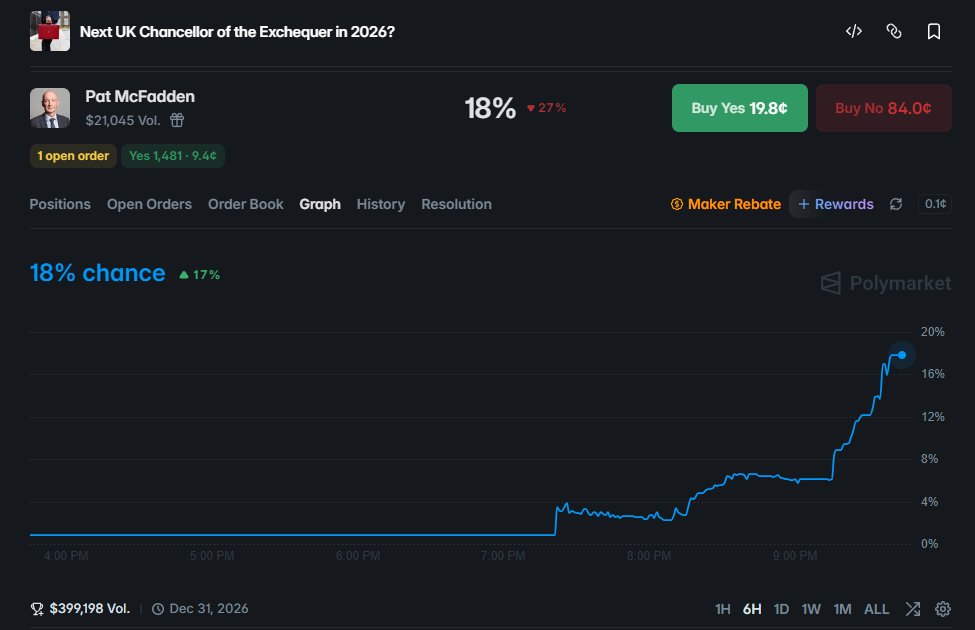Open the embed code icon
This screenshot has height=630, width=975.
coord(854,31)
